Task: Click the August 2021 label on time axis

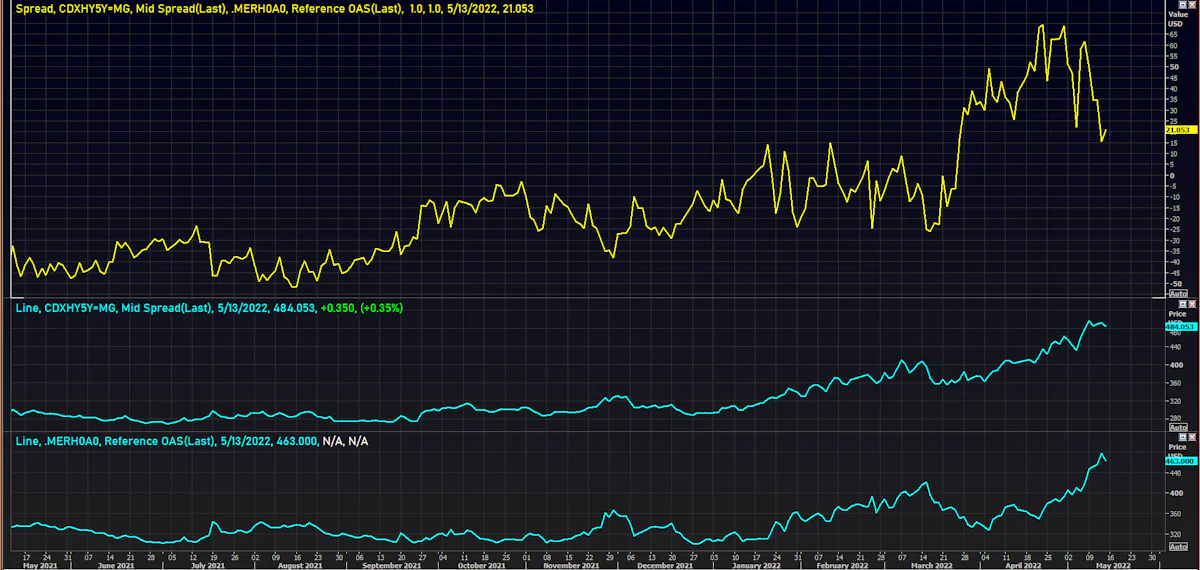Action: pyautogui.click(x=302, y=565)
